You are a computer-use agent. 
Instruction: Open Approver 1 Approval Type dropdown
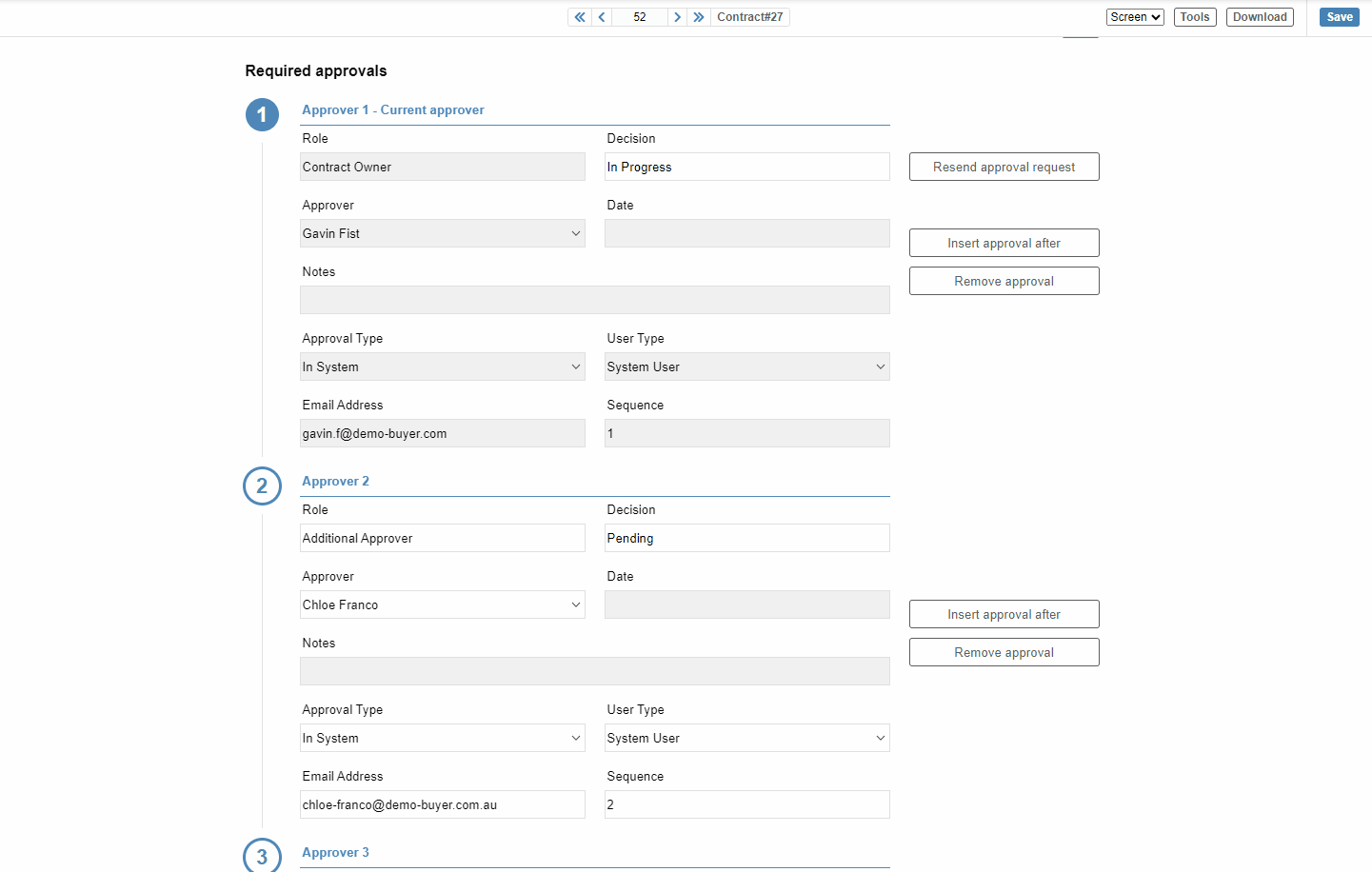tap(443, 367)
